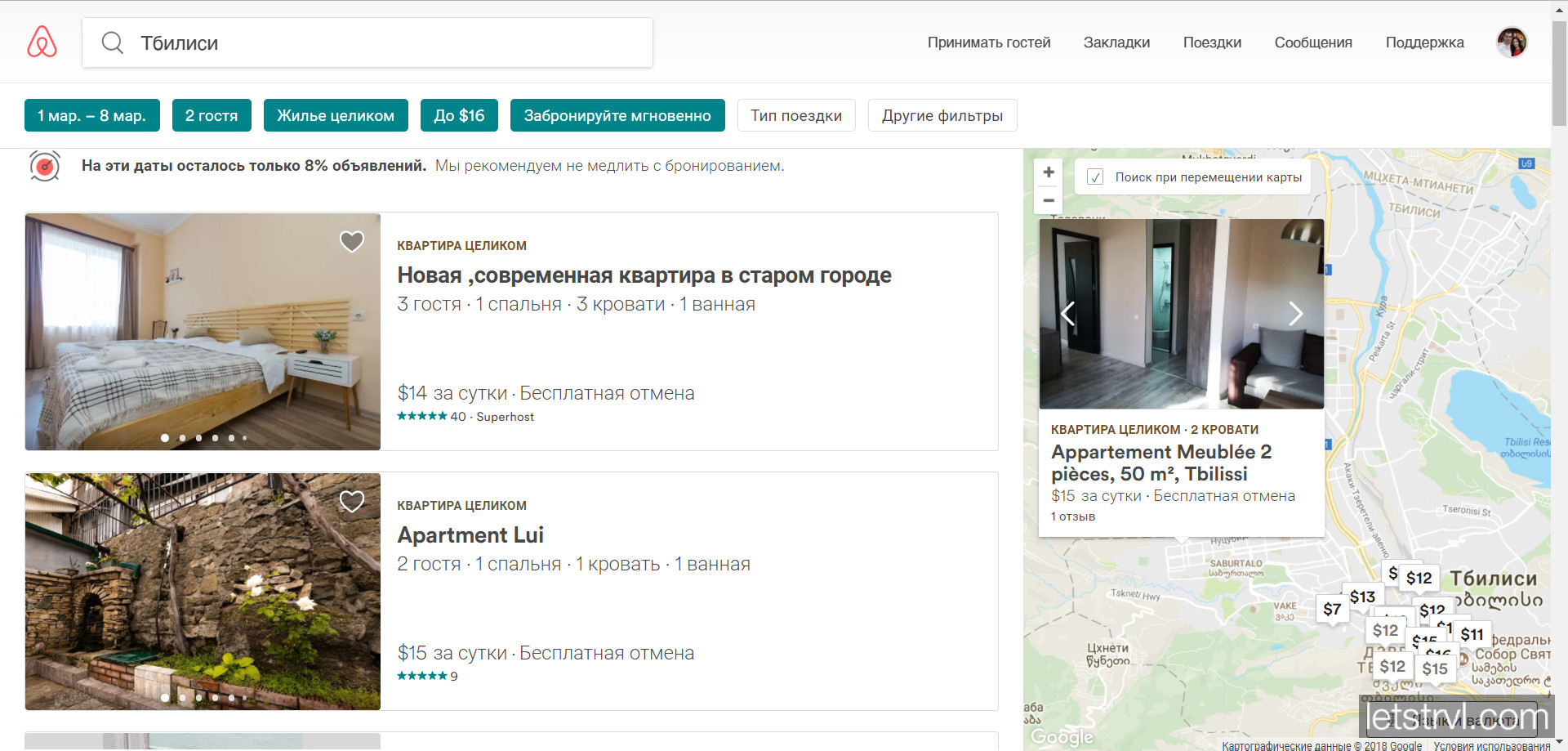Show next photo in the map popup
Image resolution: width=1568 pixels, height=751 pixels.
pyautogui.click(x=1295, y=314)
